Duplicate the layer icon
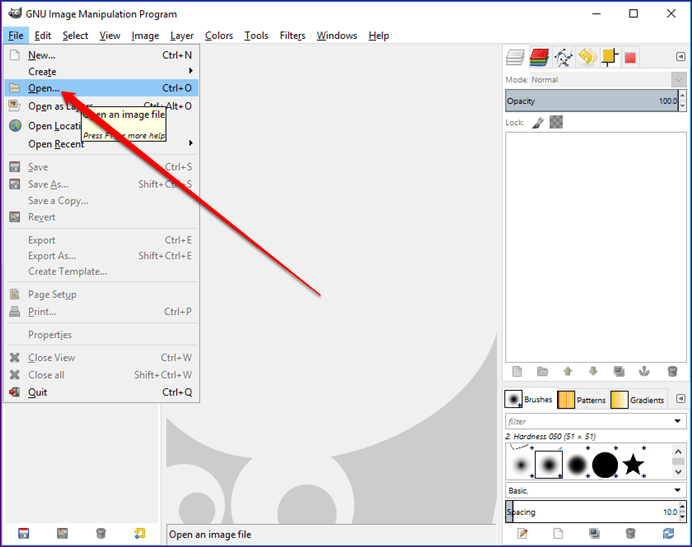Image resolution: width=692 pixels, height=547 pixels. point(619,371)
